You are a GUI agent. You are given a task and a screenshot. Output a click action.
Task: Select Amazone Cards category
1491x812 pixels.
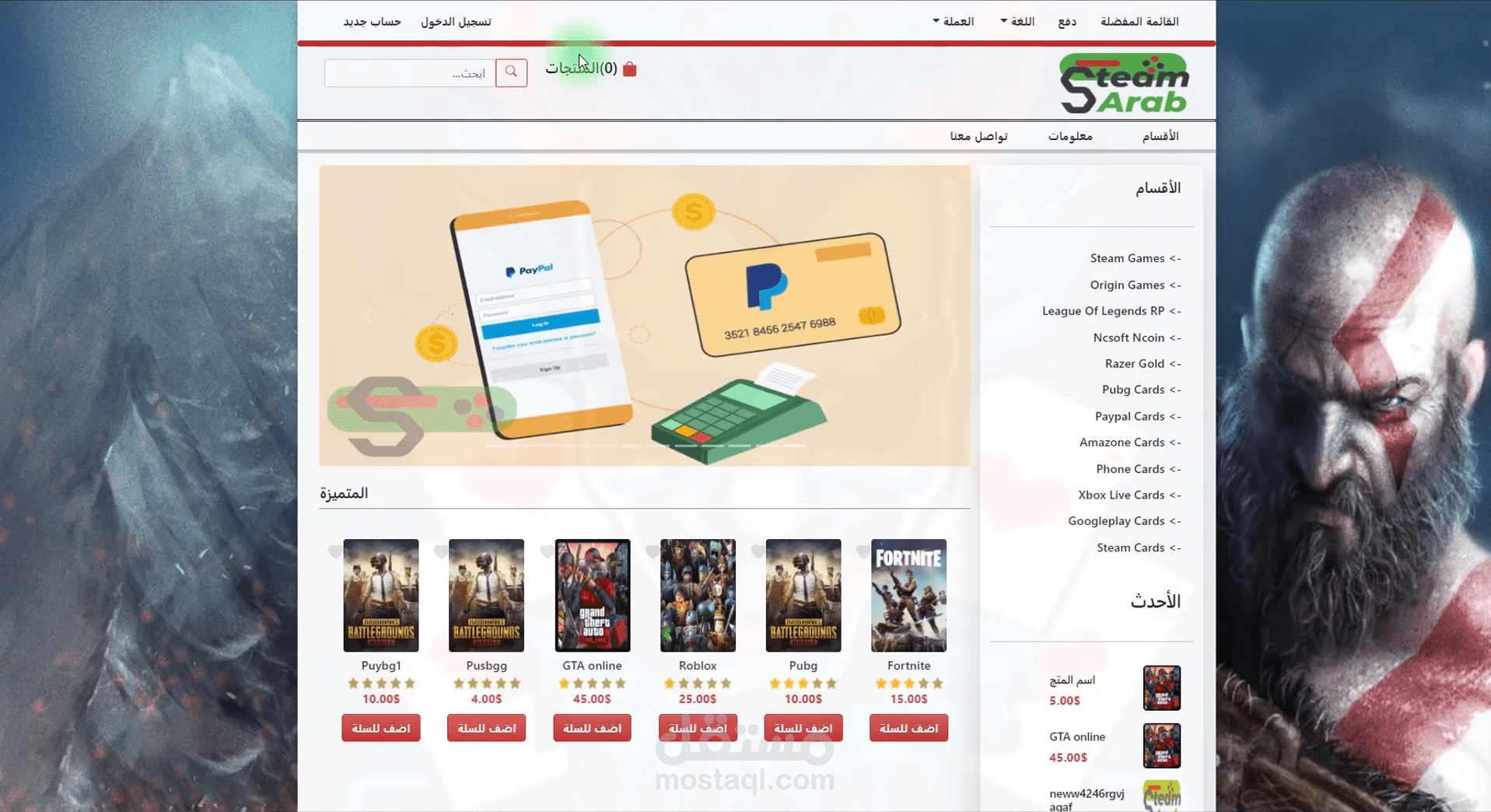[x=1130, y=443]
